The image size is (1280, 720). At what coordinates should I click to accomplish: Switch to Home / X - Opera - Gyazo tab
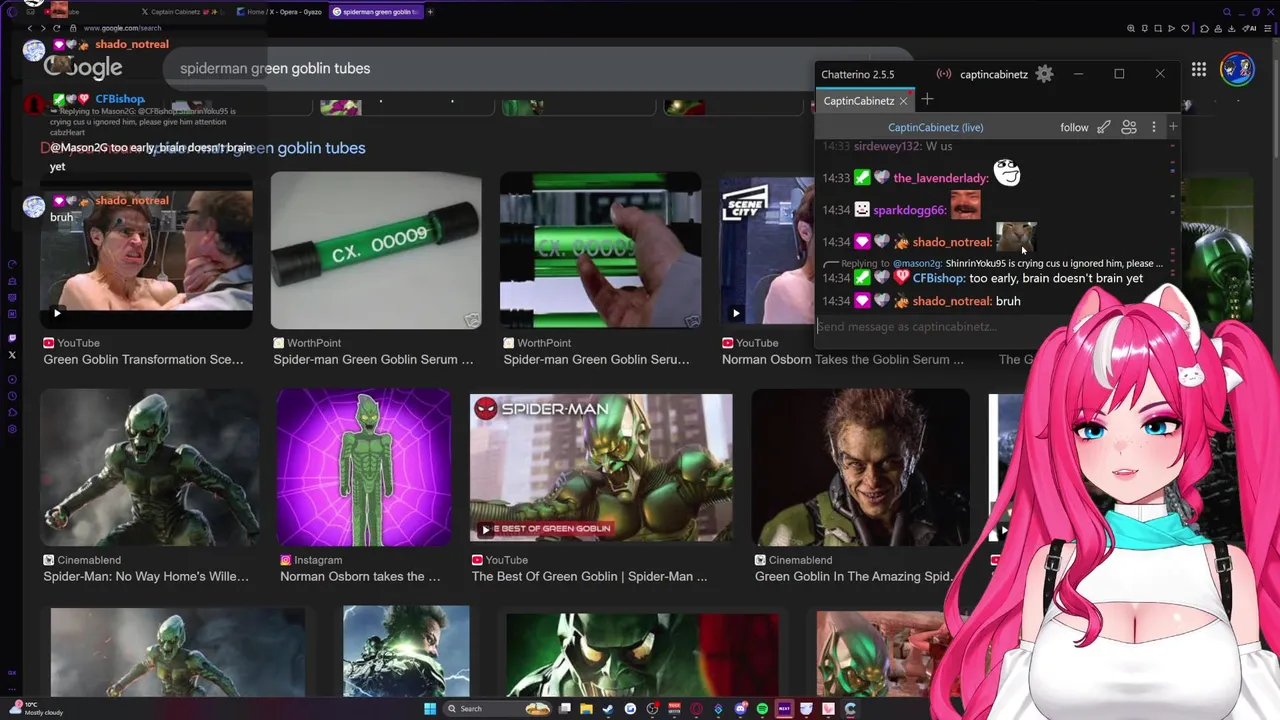pos(278,12)
